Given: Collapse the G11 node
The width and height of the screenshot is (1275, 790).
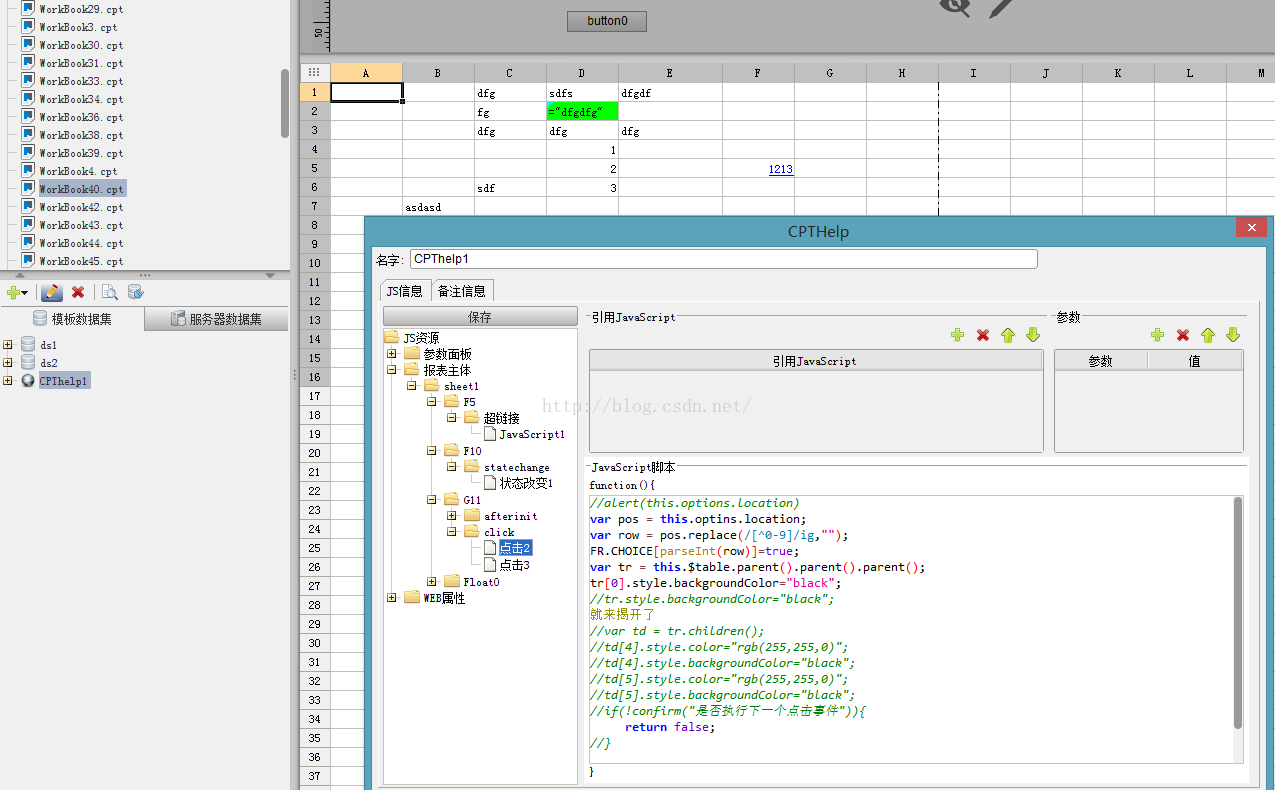Looking at the screenshot, I should click(432, 499).
